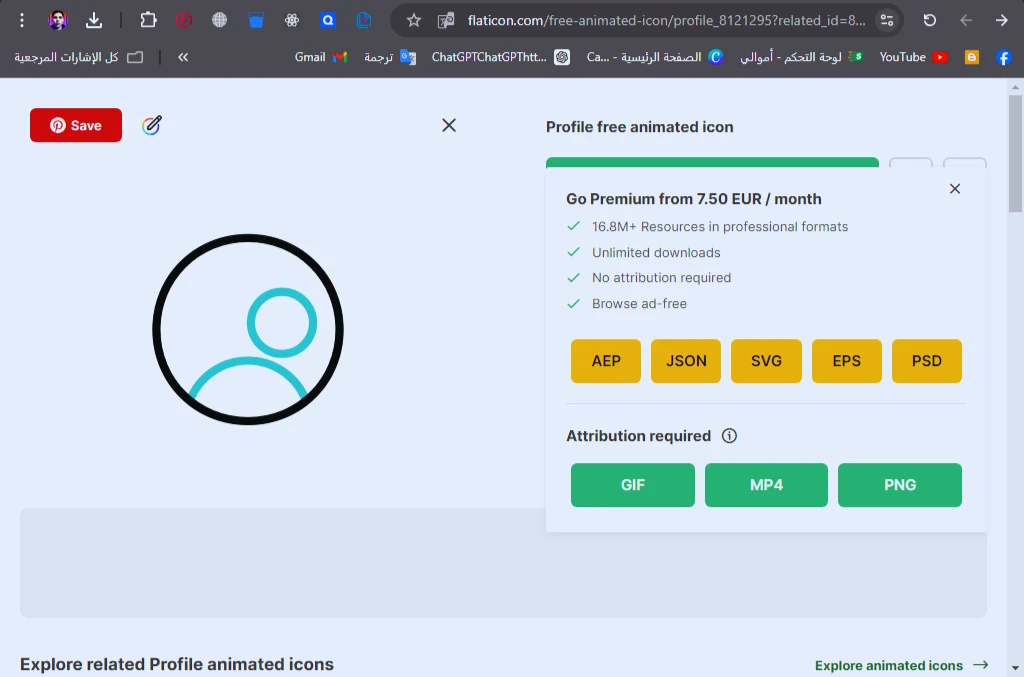Open the YouTube bookmark

914,57
